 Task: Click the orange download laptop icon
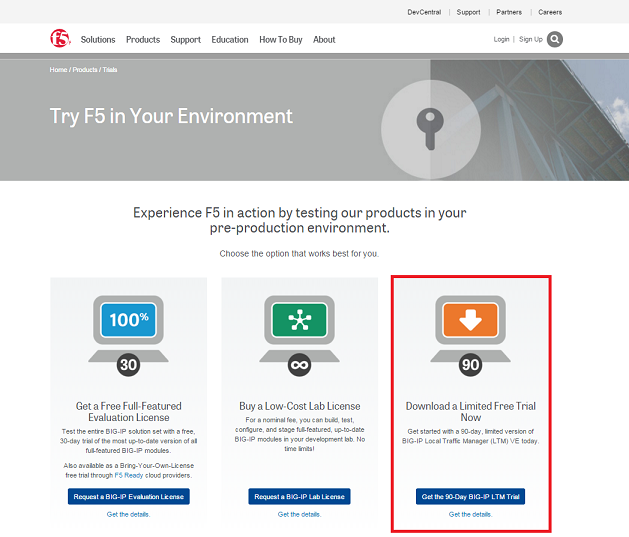[x=470, y=329]
